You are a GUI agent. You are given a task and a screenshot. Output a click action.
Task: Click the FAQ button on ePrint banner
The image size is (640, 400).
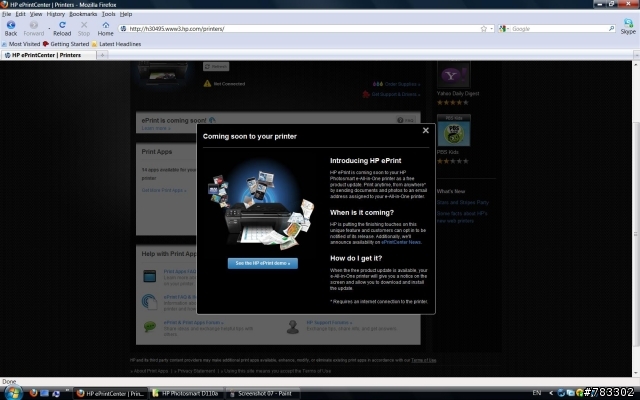click(x=406, y=120)
